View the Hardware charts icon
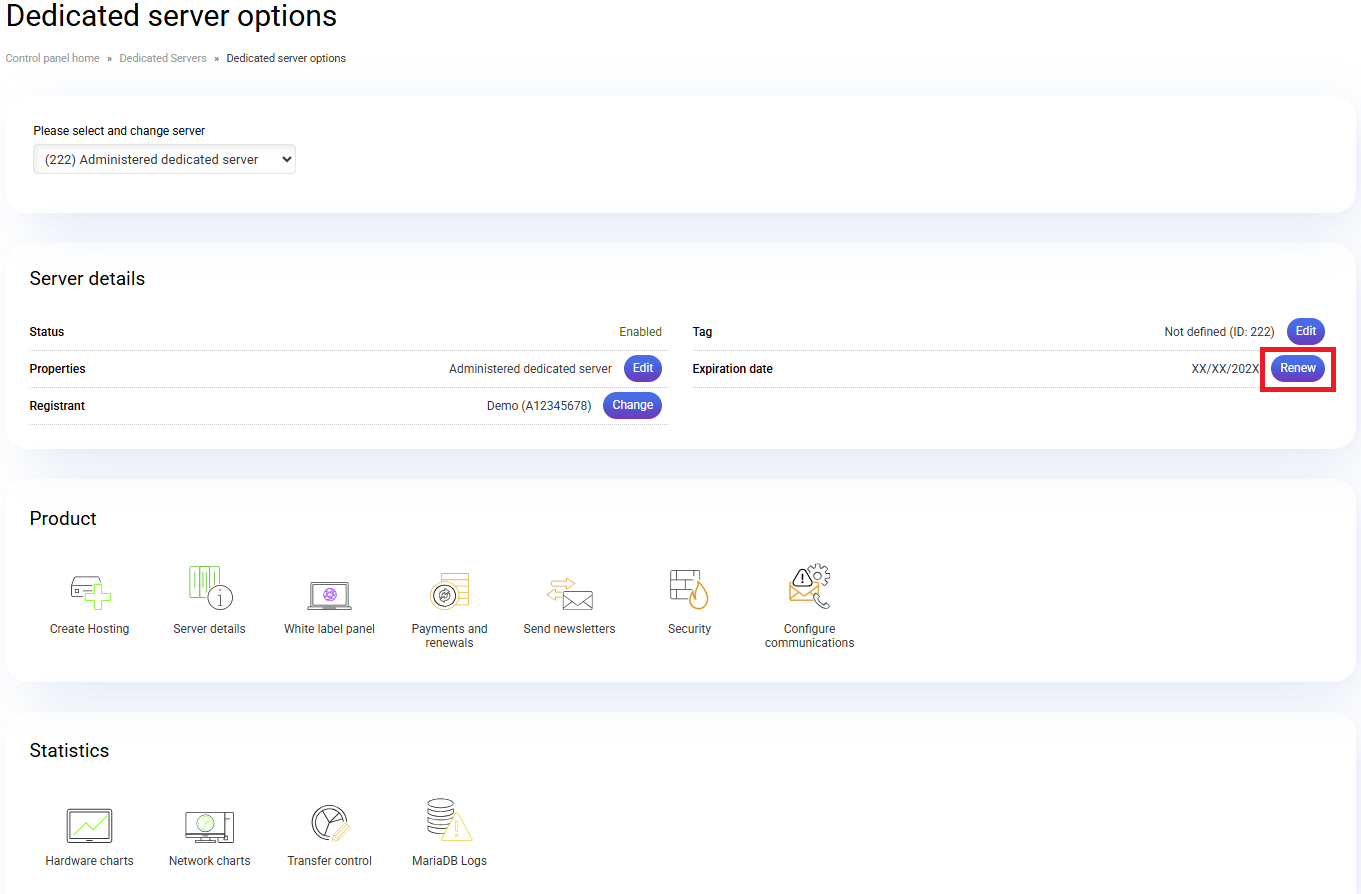The height and width of the screenshot is (894, 1361). pyautogui.click(x=89, y=826)
